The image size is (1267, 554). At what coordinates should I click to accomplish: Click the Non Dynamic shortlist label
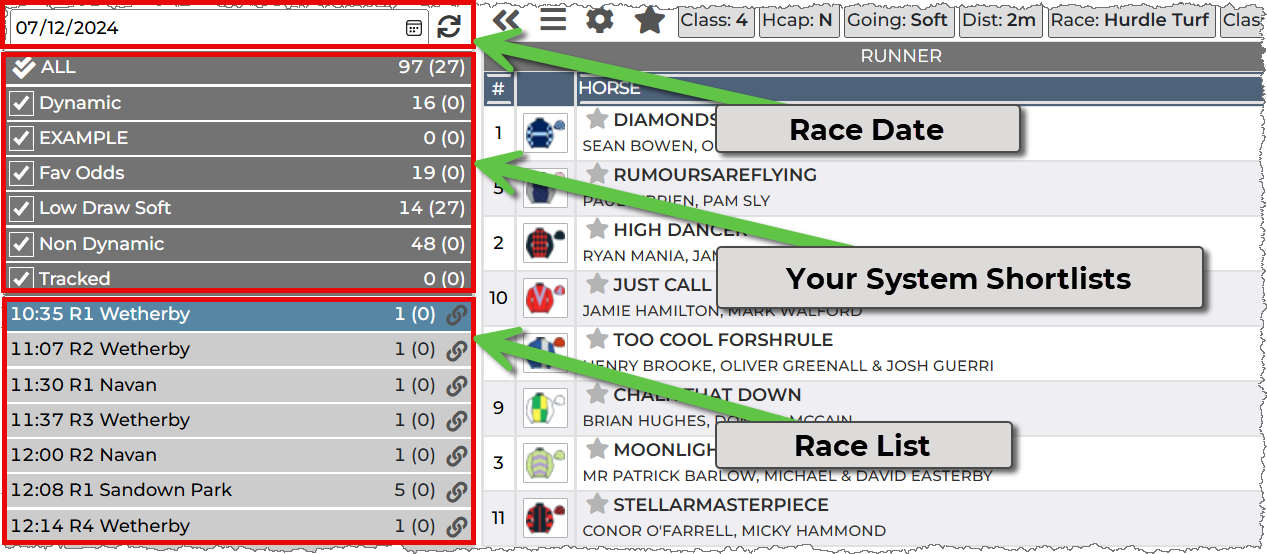click(x=101, y=244)
